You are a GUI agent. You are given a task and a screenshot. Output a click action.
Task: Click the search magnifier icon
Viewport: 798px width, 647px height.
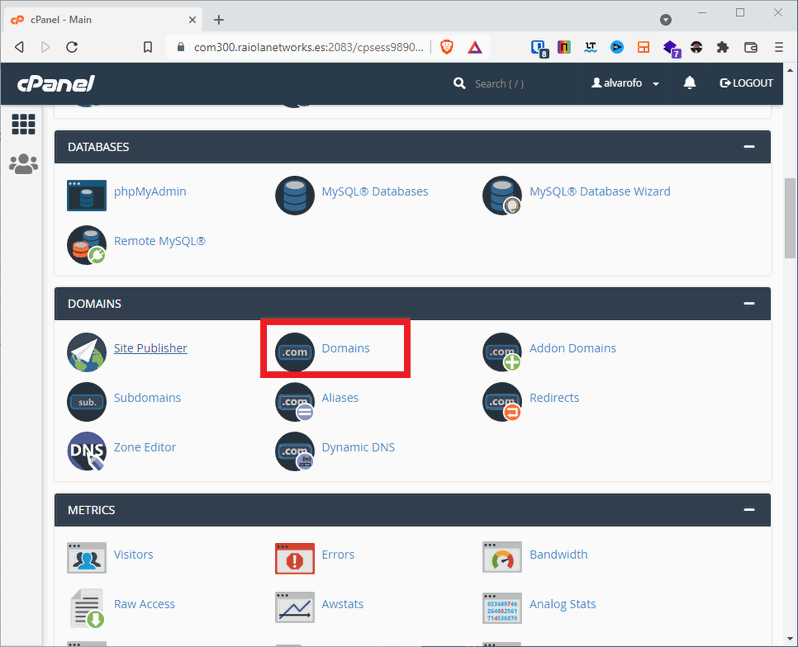[459, 83]
